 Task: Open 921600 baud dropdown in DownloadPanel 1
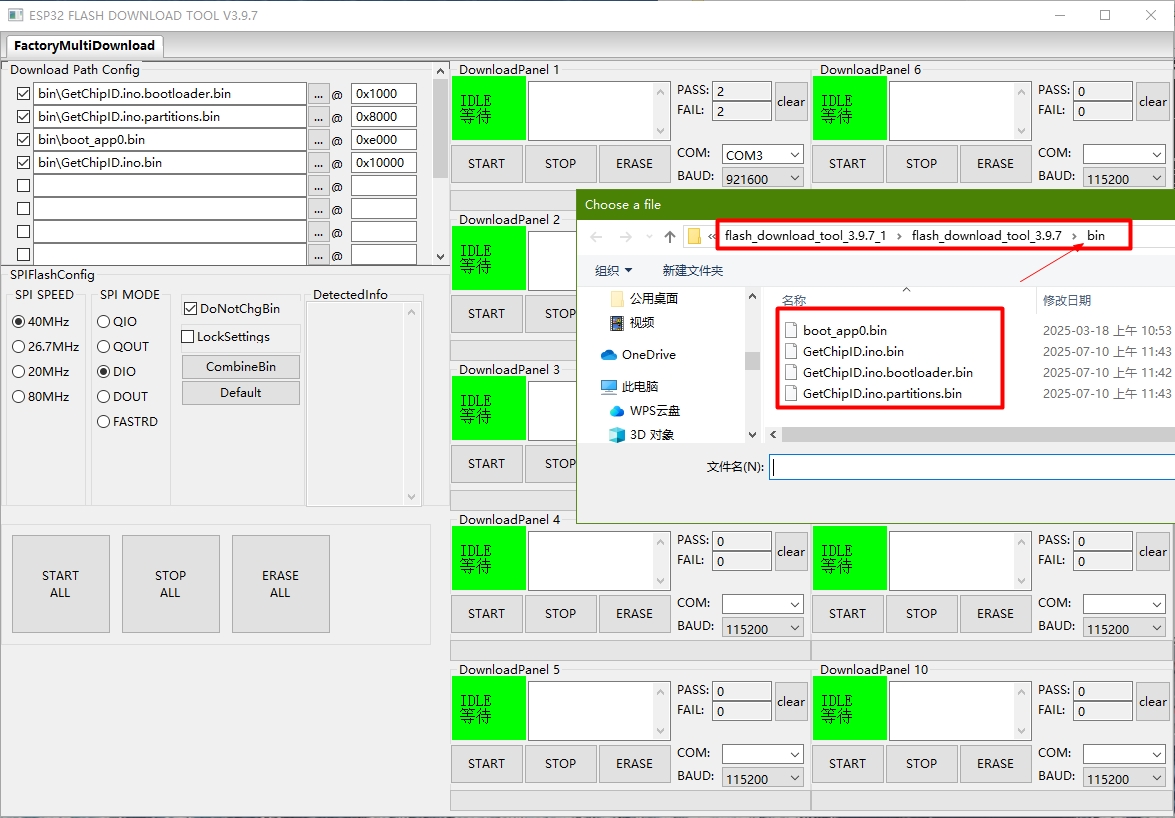coord(763,178)
